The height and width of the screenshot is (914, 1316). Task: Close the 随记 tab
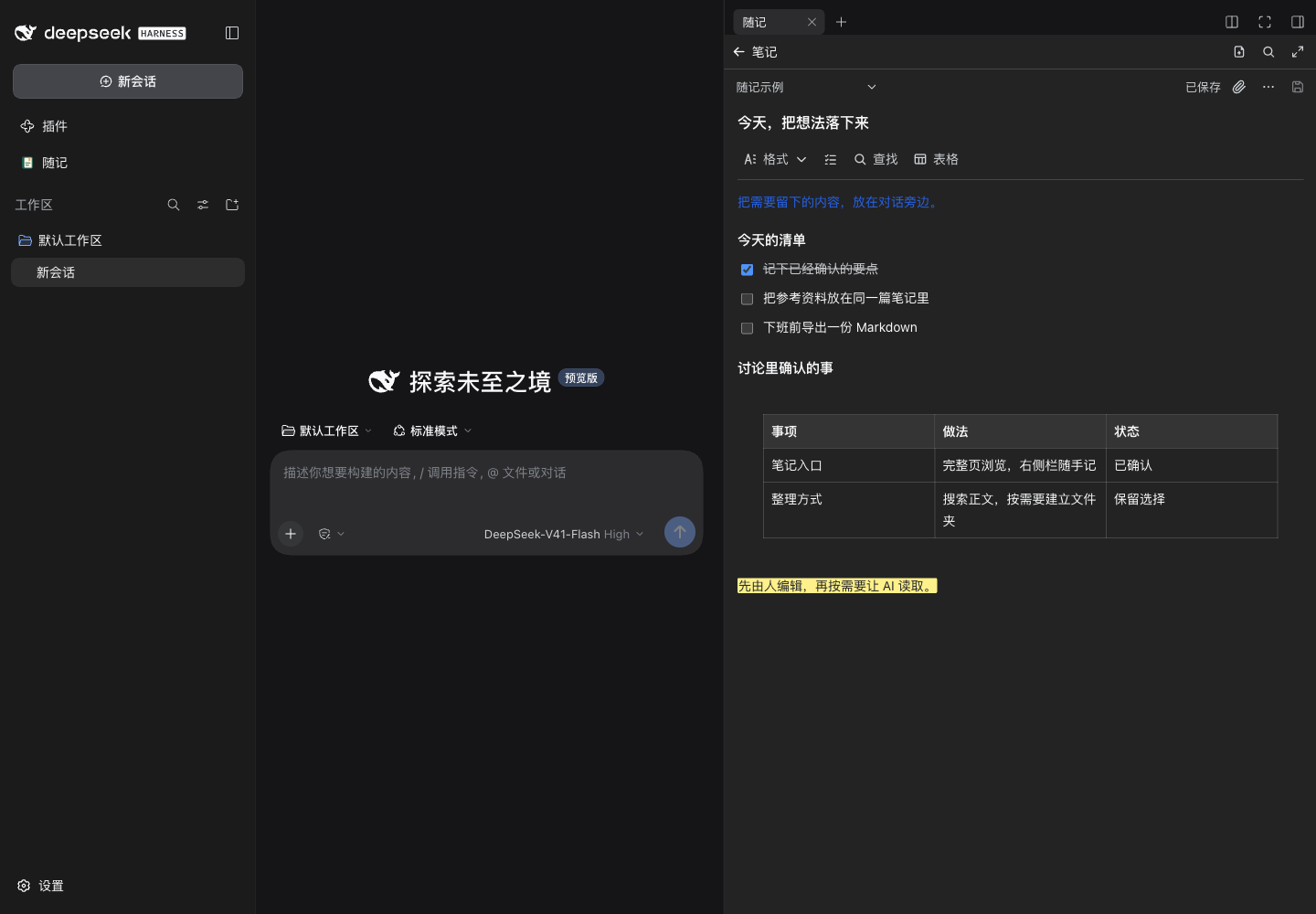[812, 22]
